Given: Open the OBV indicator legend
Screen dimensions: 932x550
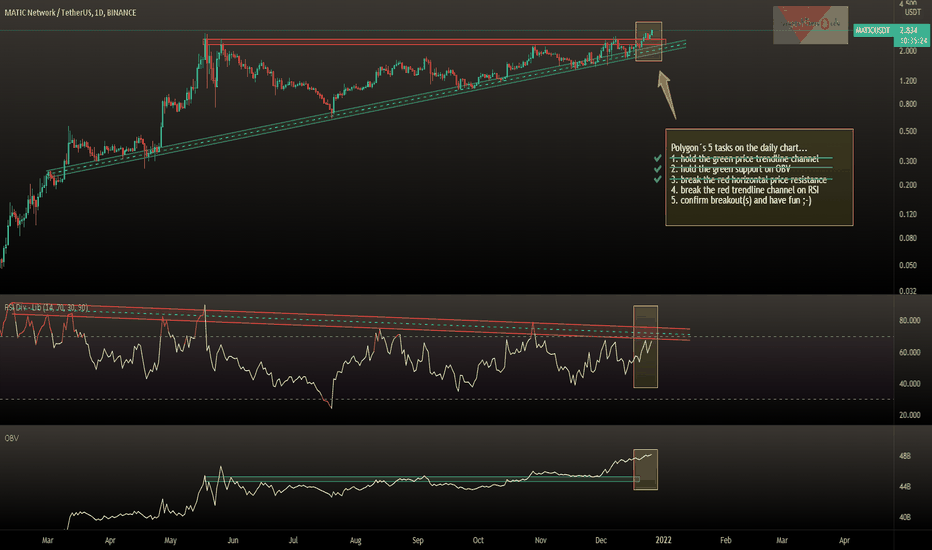Looking at the screenshot, I should pyautogui.click(x=11, y=438).
